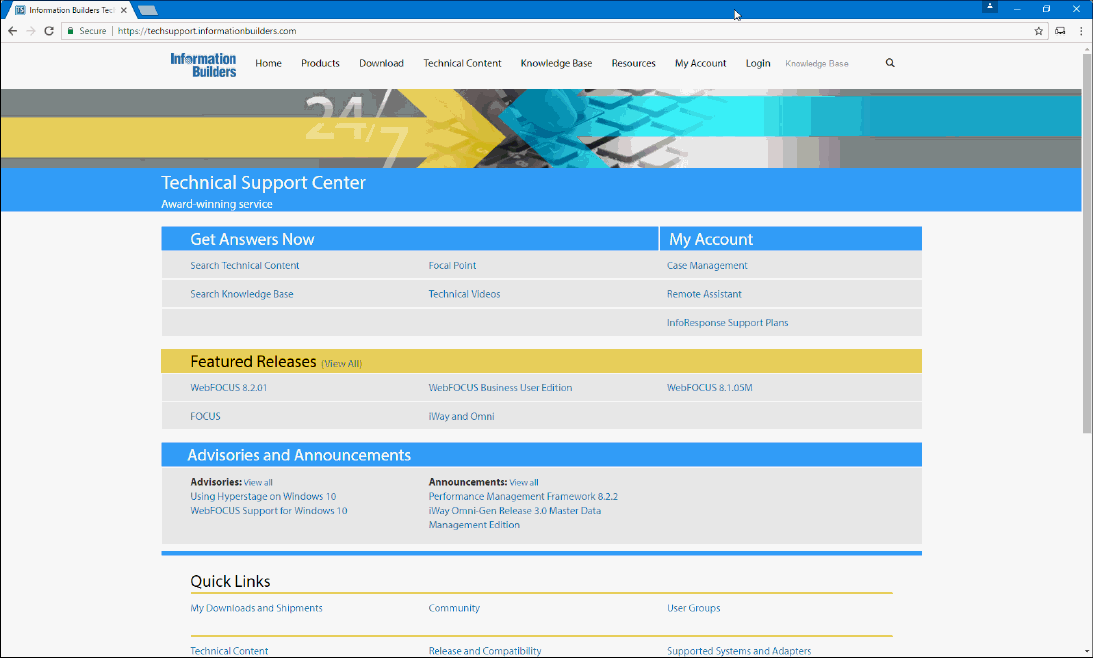Open Release and Compatibility link

(x=485, y=651)
